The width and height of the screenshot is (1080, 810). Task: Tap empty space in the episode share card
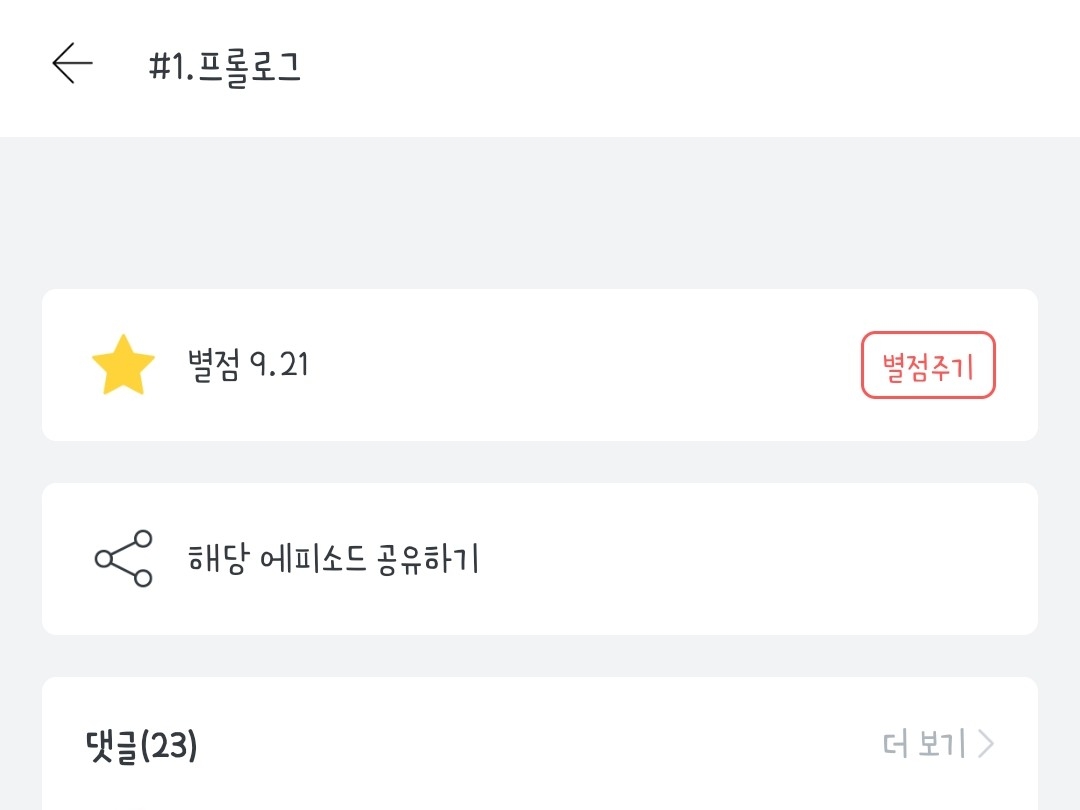(x=750, y=558)
